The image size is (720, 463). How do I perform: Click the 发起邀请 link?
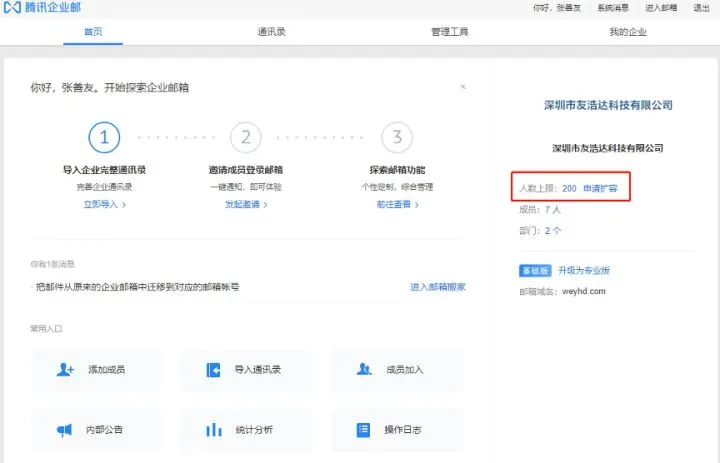pyautogui.click(x=246, y=204)
